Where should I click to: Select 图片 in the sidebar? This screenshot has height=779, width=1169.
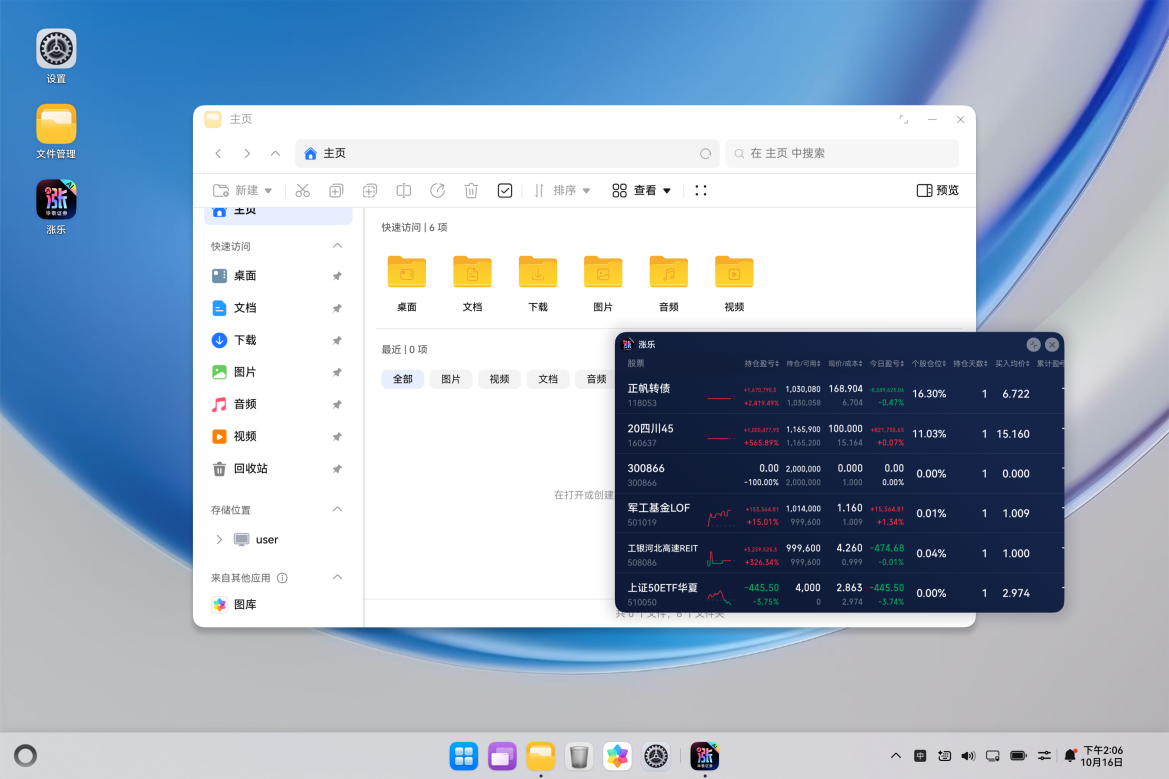pos(277,372)
